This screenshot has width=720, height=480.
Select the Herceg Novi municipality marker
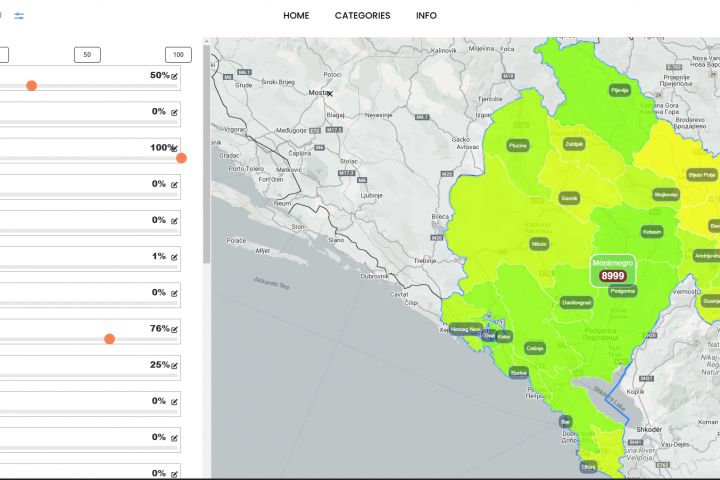coord(465,329)
